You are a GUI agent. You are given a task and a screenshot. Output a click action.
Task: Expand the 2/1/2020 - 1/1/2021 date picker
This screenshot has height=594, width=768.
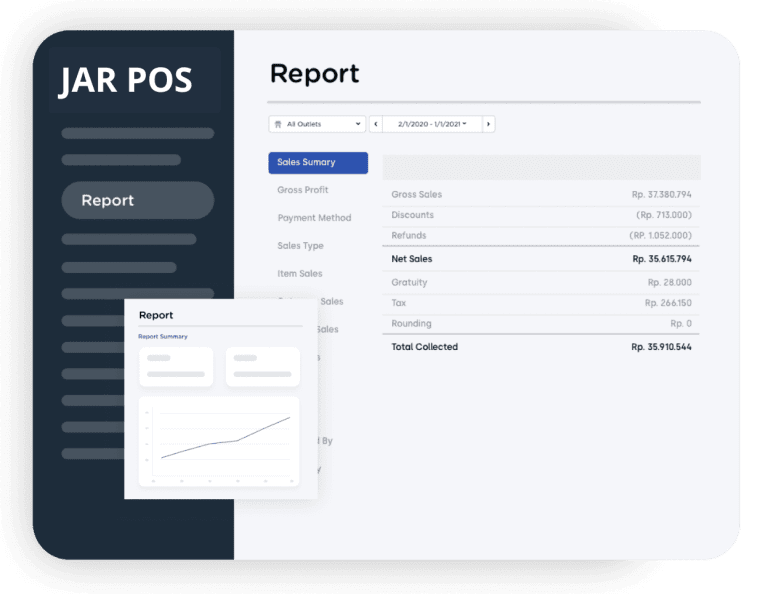(432, 124)
